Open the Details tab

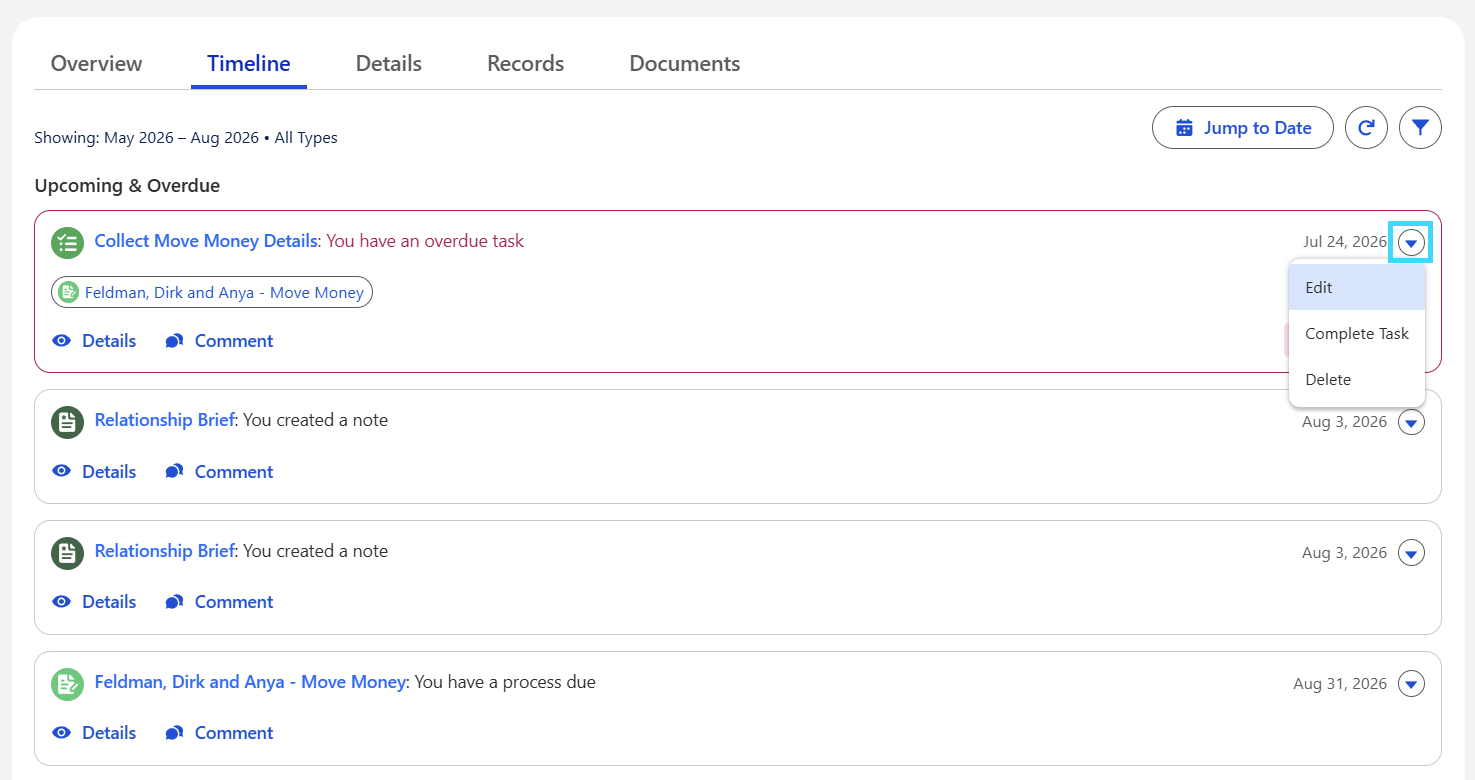click(389, 64)
